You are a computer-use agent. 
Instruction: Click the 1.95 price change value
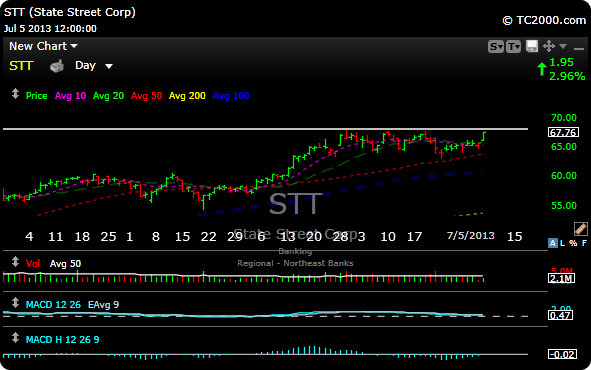[x=561, y=62]
